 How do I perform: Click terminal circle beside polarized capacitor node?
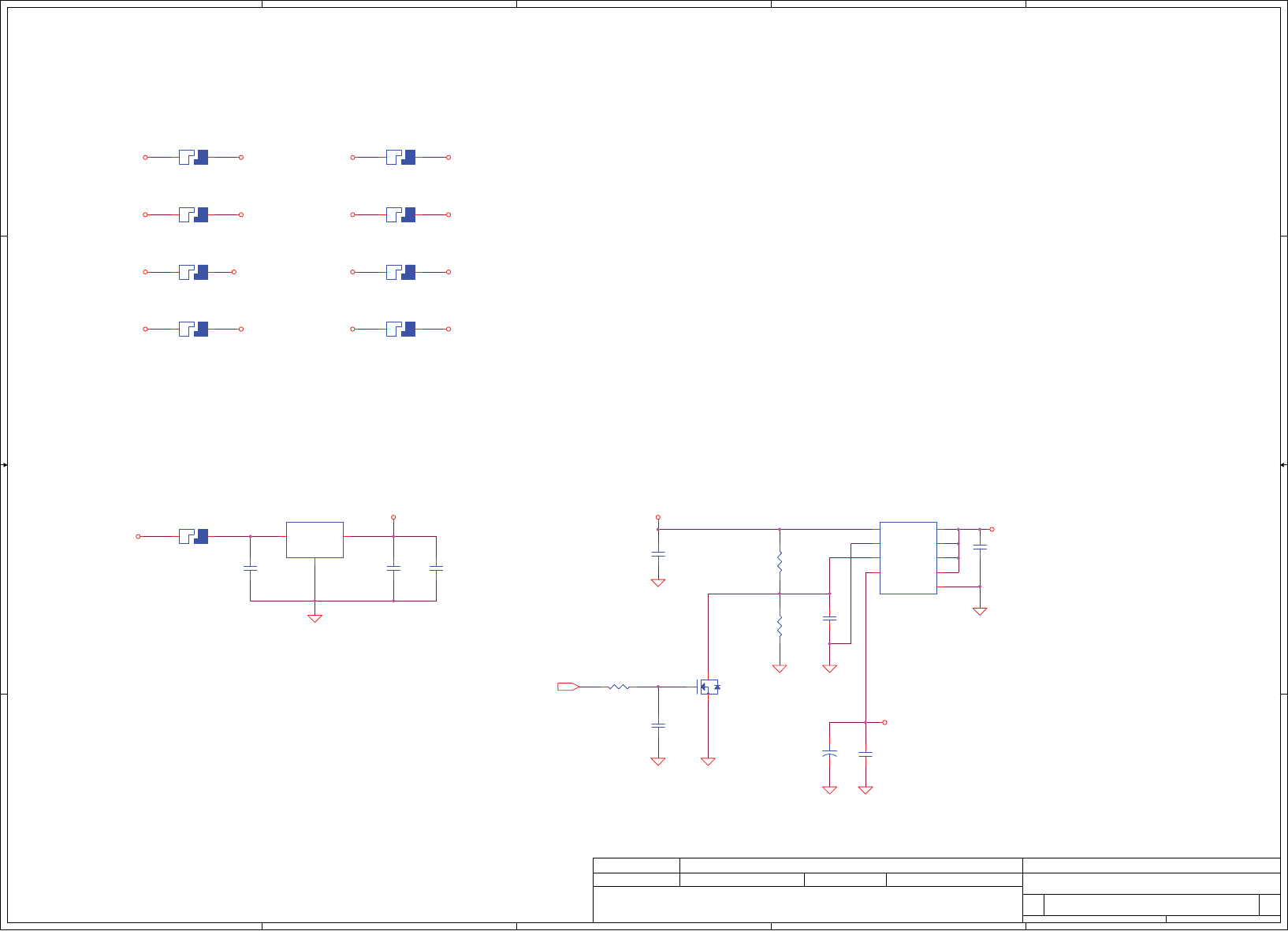(884, 722)
